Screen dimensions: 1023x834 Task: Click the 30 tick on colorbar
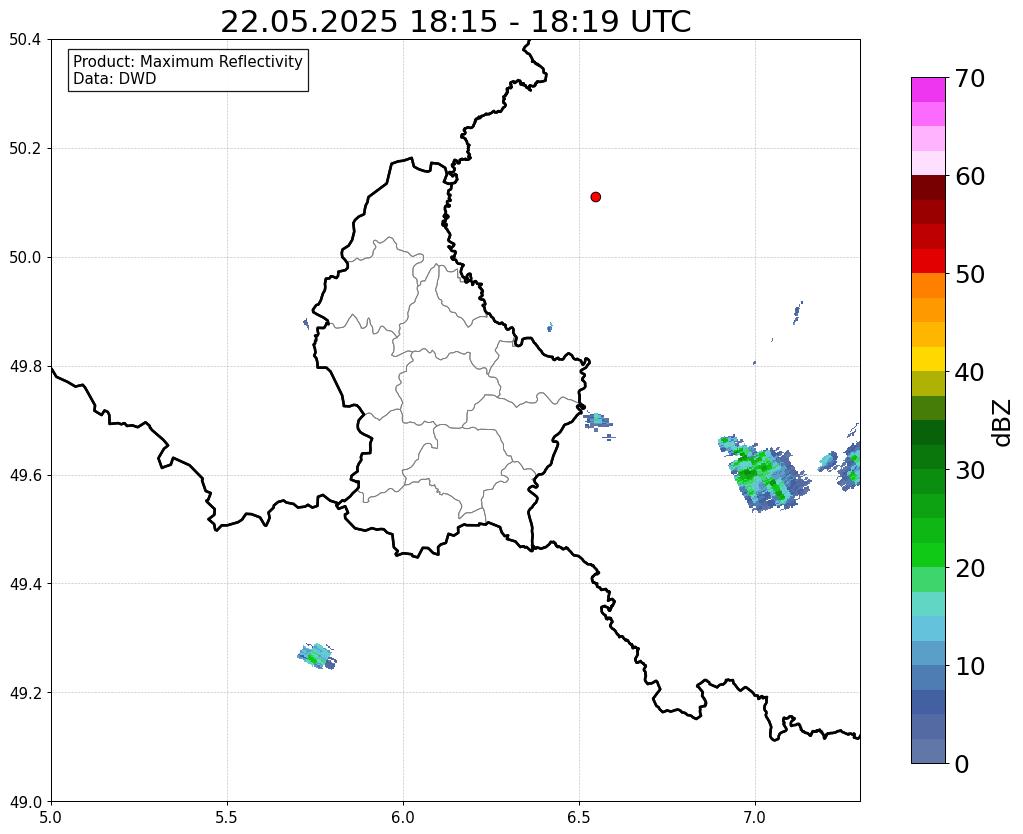tap(970, 470)
